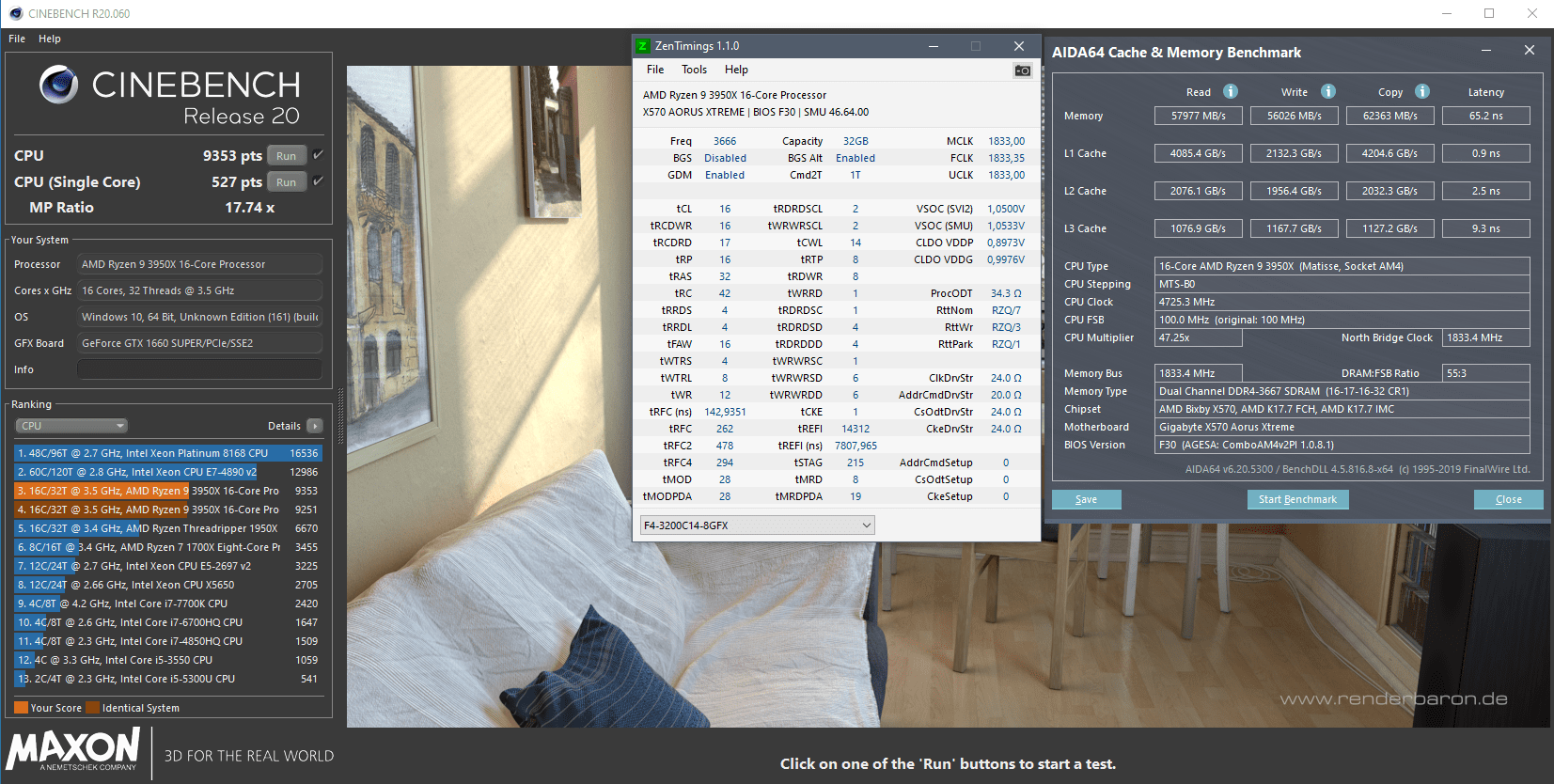
Task: Click the Memory Latency value 65.2 ns
Action: pos(1486,116)
